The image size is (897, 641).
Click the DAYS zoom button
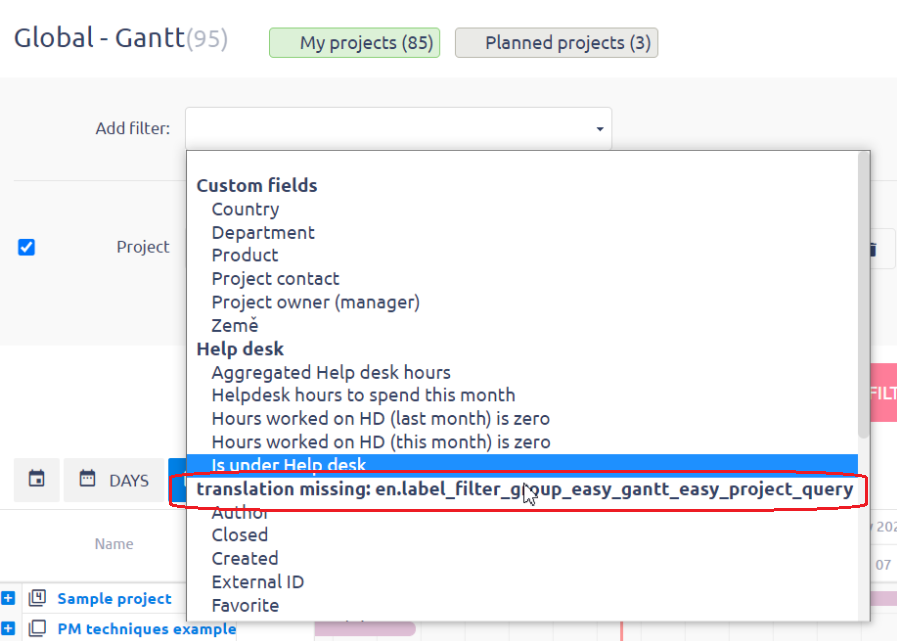(114, 480)
